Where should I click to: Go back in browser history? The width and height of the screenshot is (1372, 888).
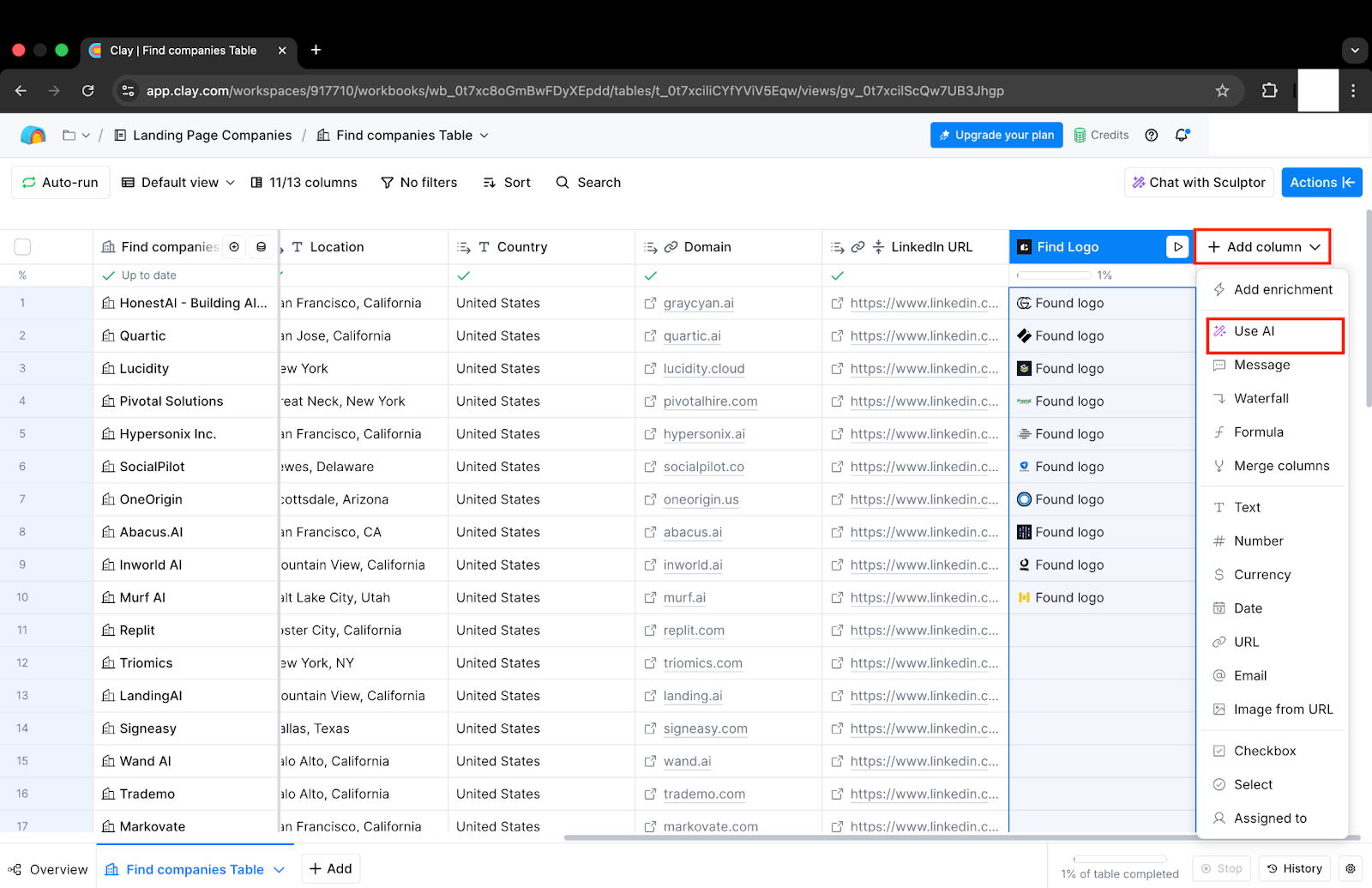(x=21, y=90)
